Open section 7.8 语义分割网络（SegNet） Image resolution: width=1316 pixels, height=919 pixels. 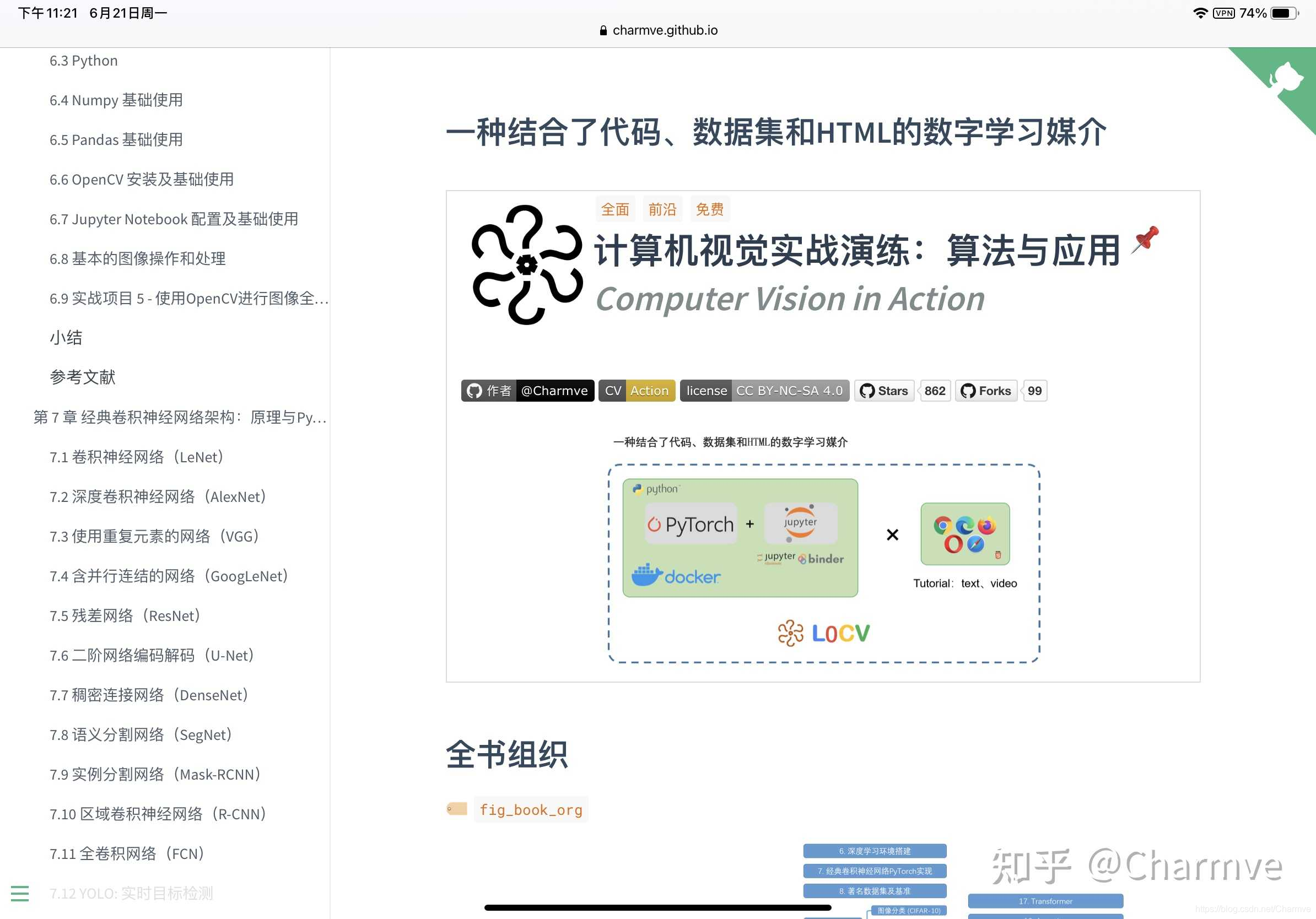[141, 734]
